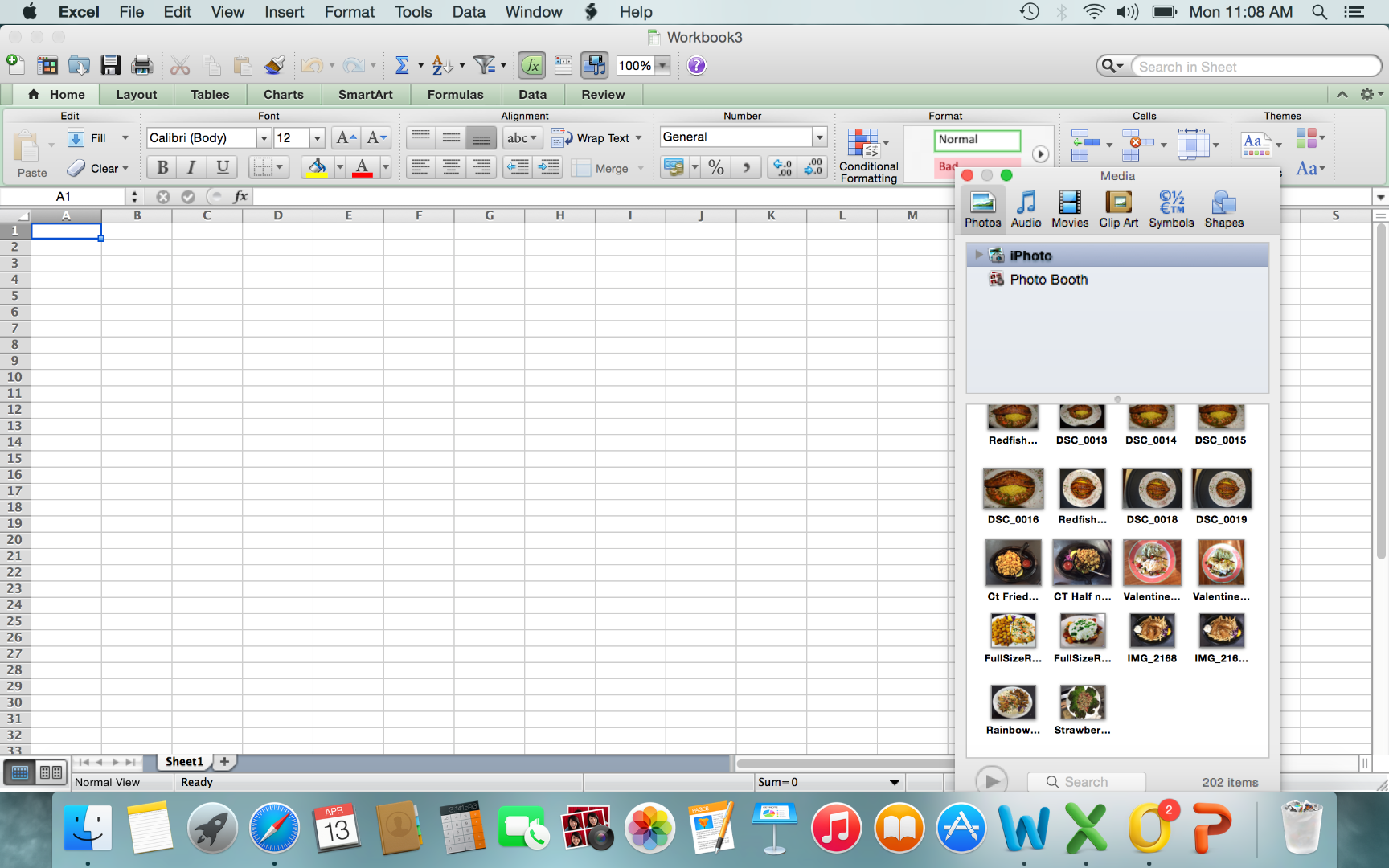Viewport: 1389px width, 868px height.
Task: Click Decrease Decimal icon
Action: (813, 167)
